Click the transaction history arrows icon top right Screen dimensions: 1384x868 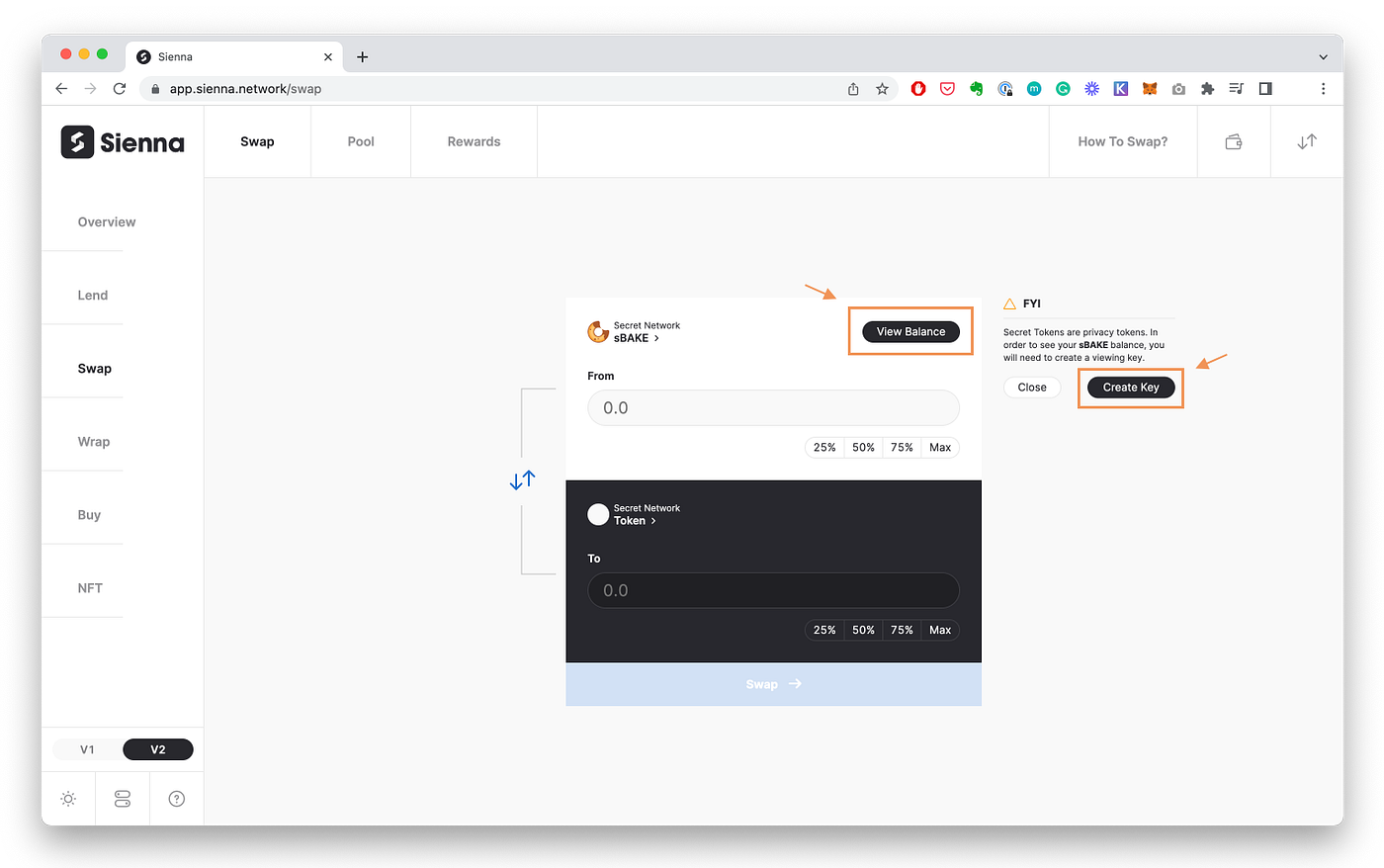tap(1306, 141)
